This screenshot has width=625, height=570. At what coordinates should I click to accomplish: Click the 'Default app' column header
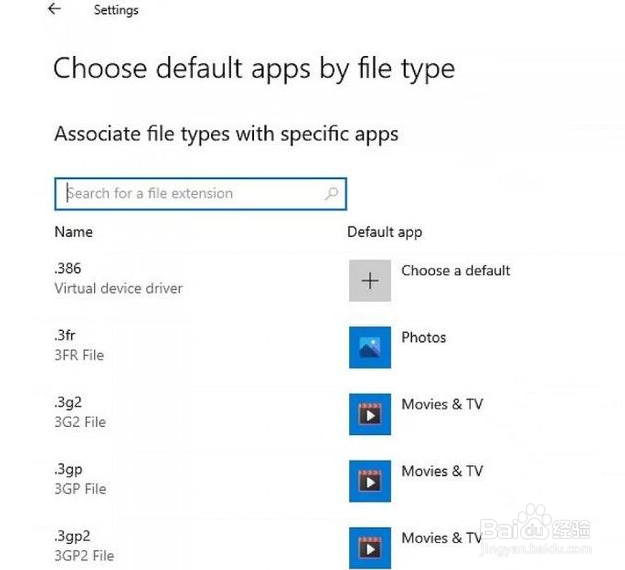(385, 232)
